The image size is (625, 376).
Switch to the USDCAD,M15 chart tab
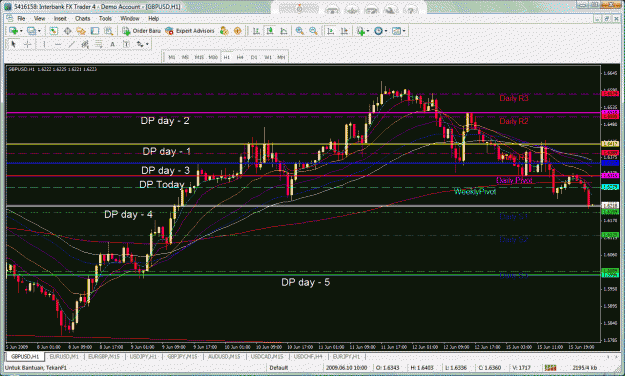[266, 356]
